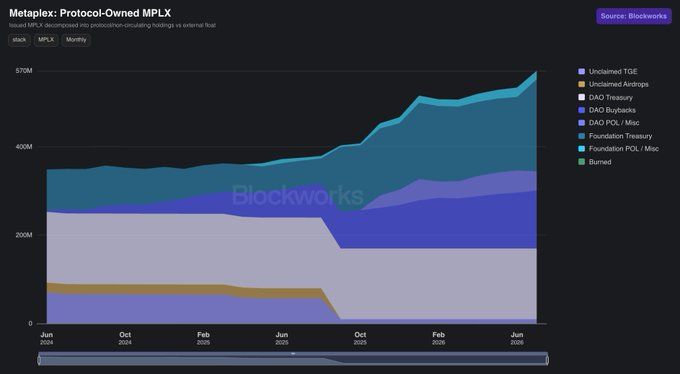This screenshot has width=680, height=374.
Task: Click the peak of the chart at Jun 2026
Action: click(x=536, y=72)
